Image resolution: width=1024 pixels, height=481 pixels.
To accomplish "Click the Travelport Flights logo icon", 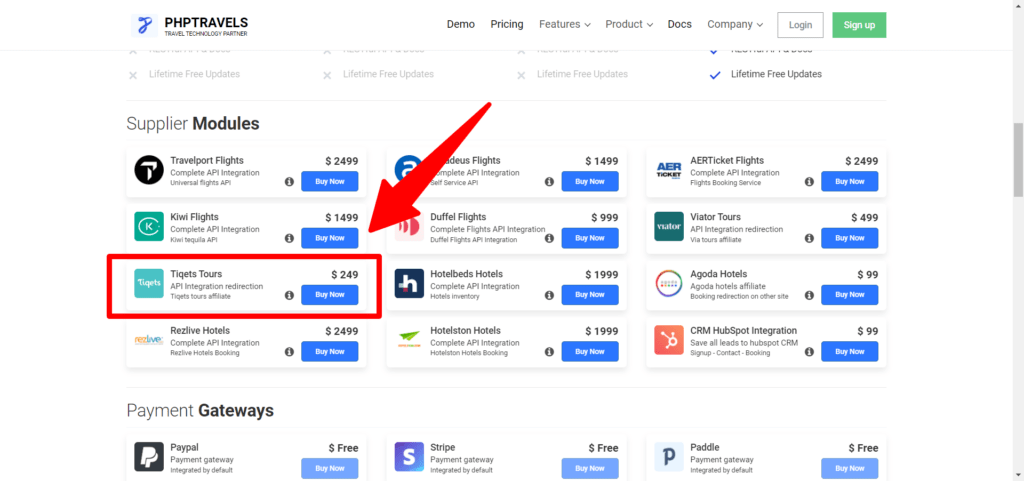I will [149, 170].
